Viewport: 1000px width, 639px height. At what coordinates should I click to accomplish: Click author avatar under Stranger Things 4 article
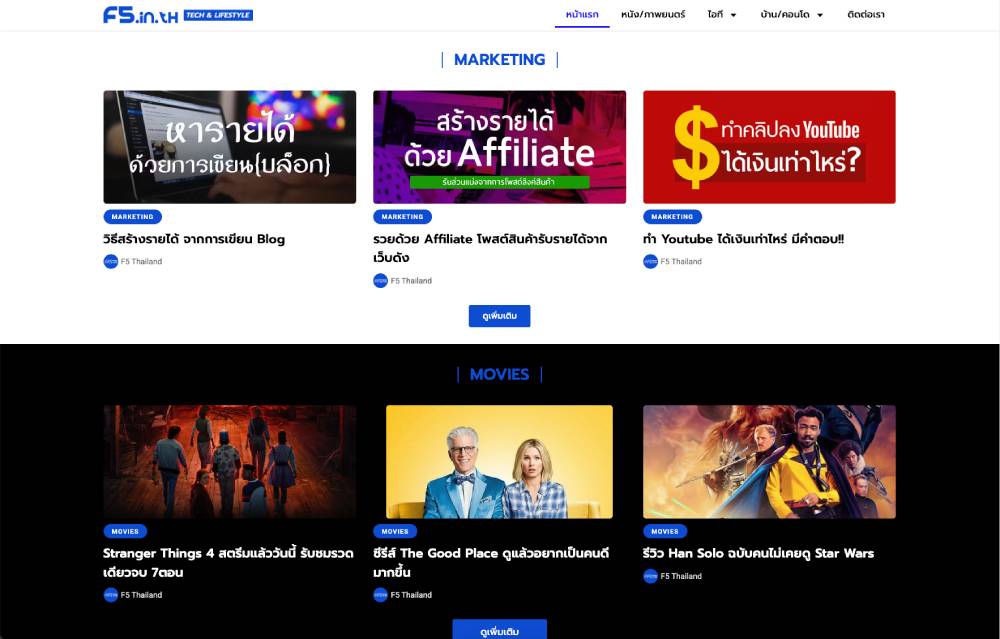tap(111, 595)
